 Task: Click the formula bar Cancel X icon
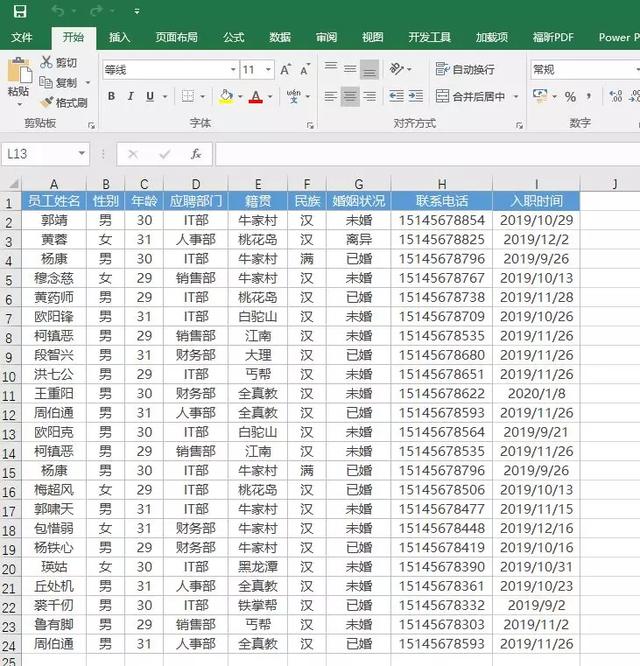[x=133, y=154]
